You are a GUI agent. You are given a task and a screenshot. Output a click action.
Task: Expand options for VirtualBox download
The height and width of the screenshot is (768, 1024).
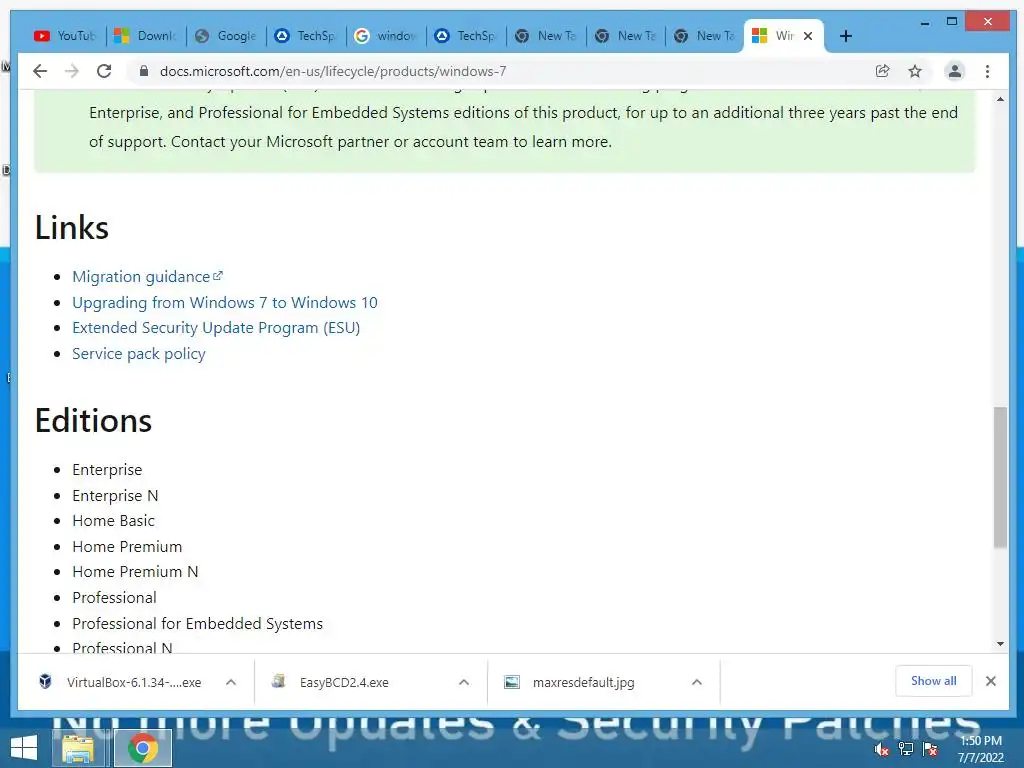231,682
